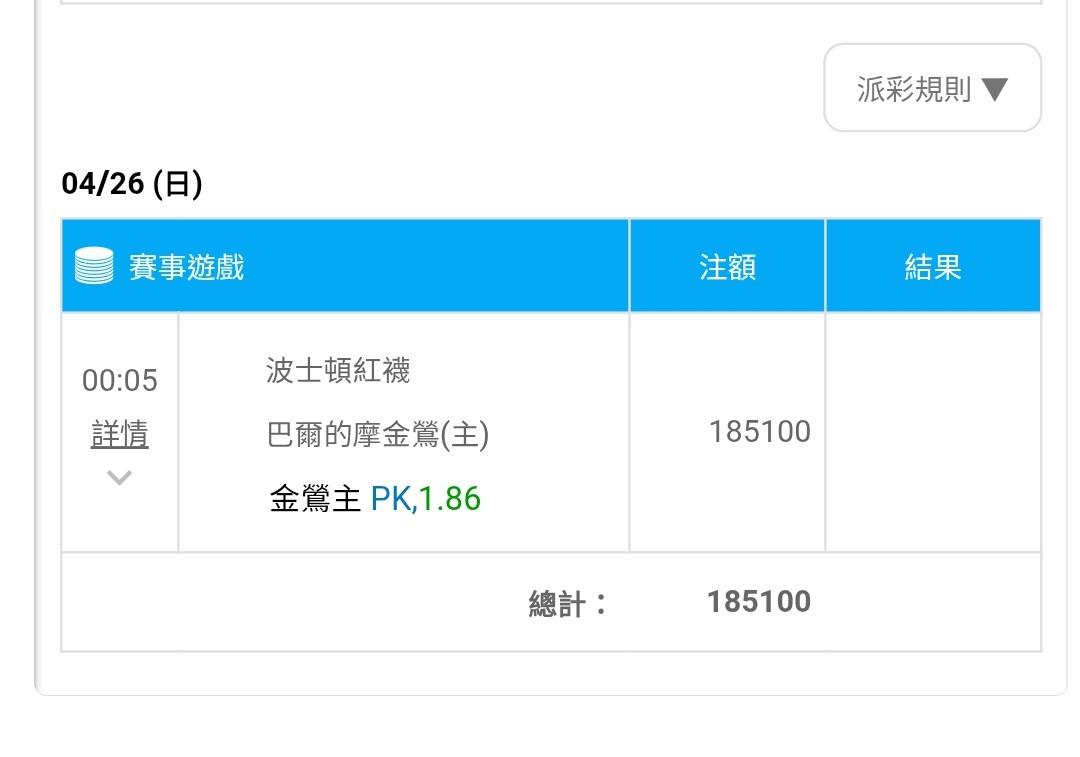Select team name 波士頓紅襪

338,371
